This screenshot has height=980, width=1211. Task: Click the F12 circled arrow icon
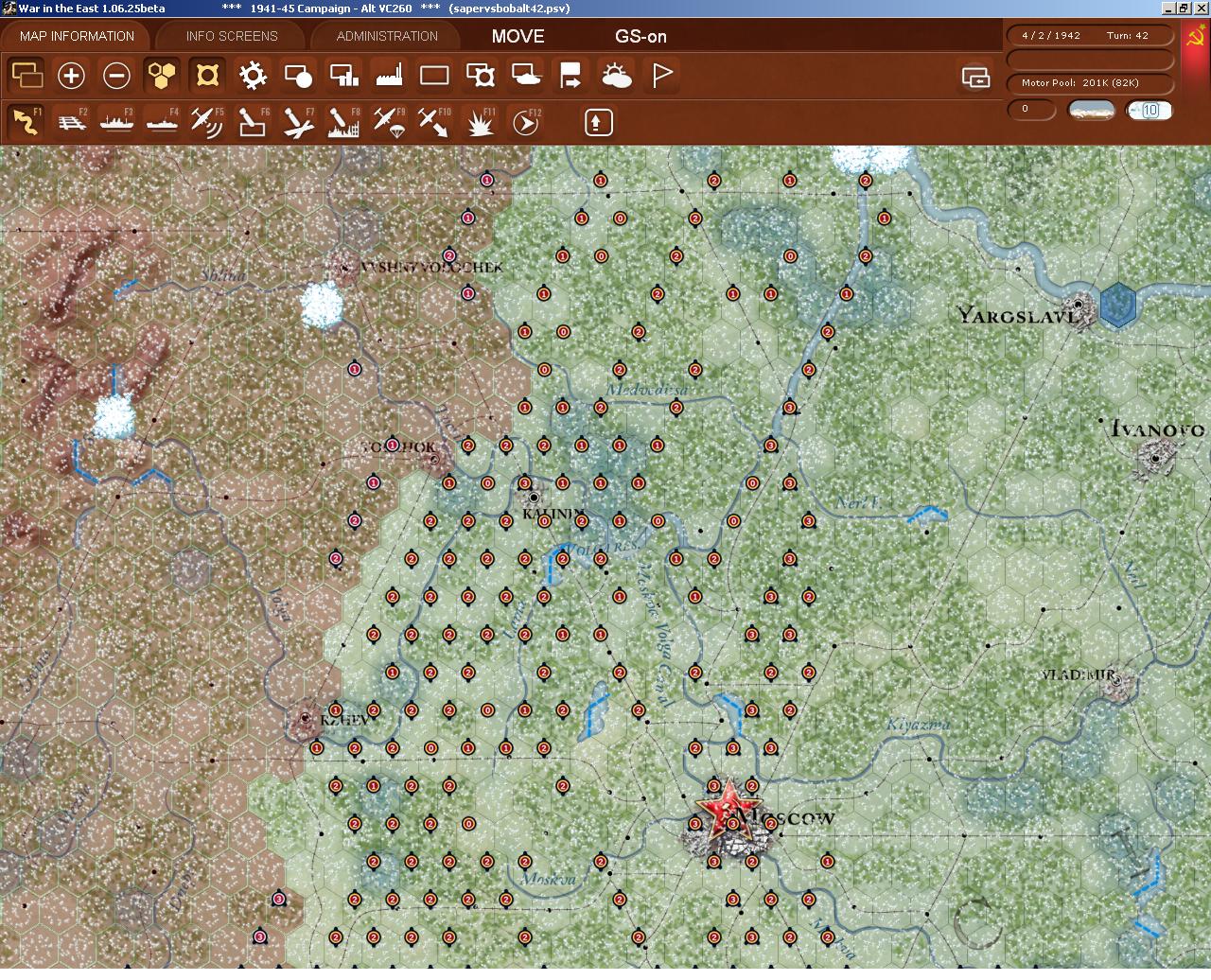point(525,122)
